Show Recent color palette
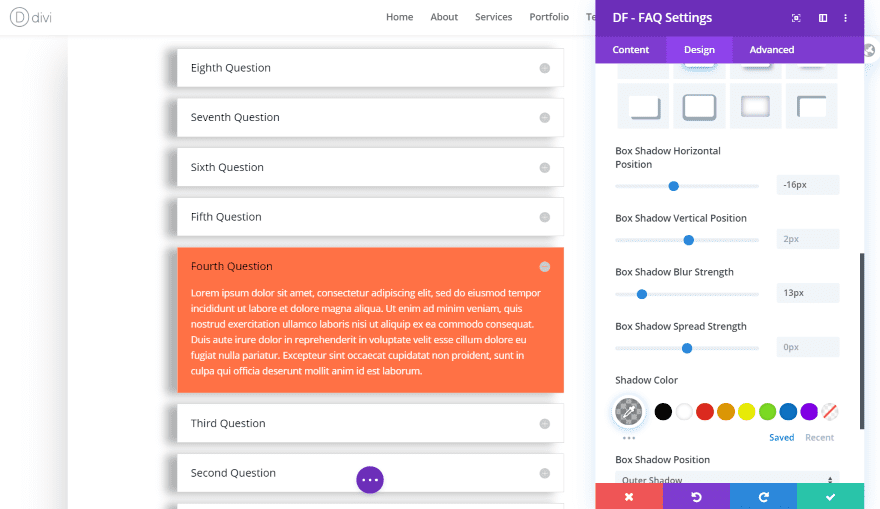880x509 pixels. (819, 438)
